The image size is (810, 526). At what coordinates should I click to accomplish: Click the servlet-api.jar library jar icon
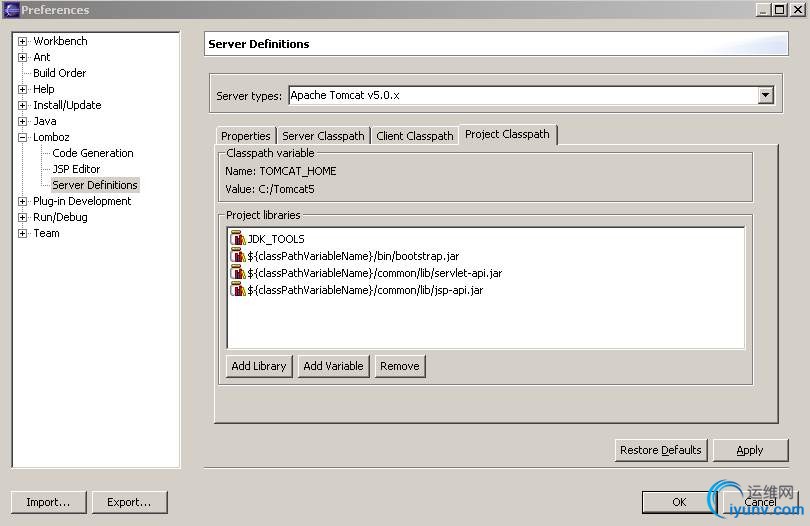pyautogui.click(x=238, y=272)
